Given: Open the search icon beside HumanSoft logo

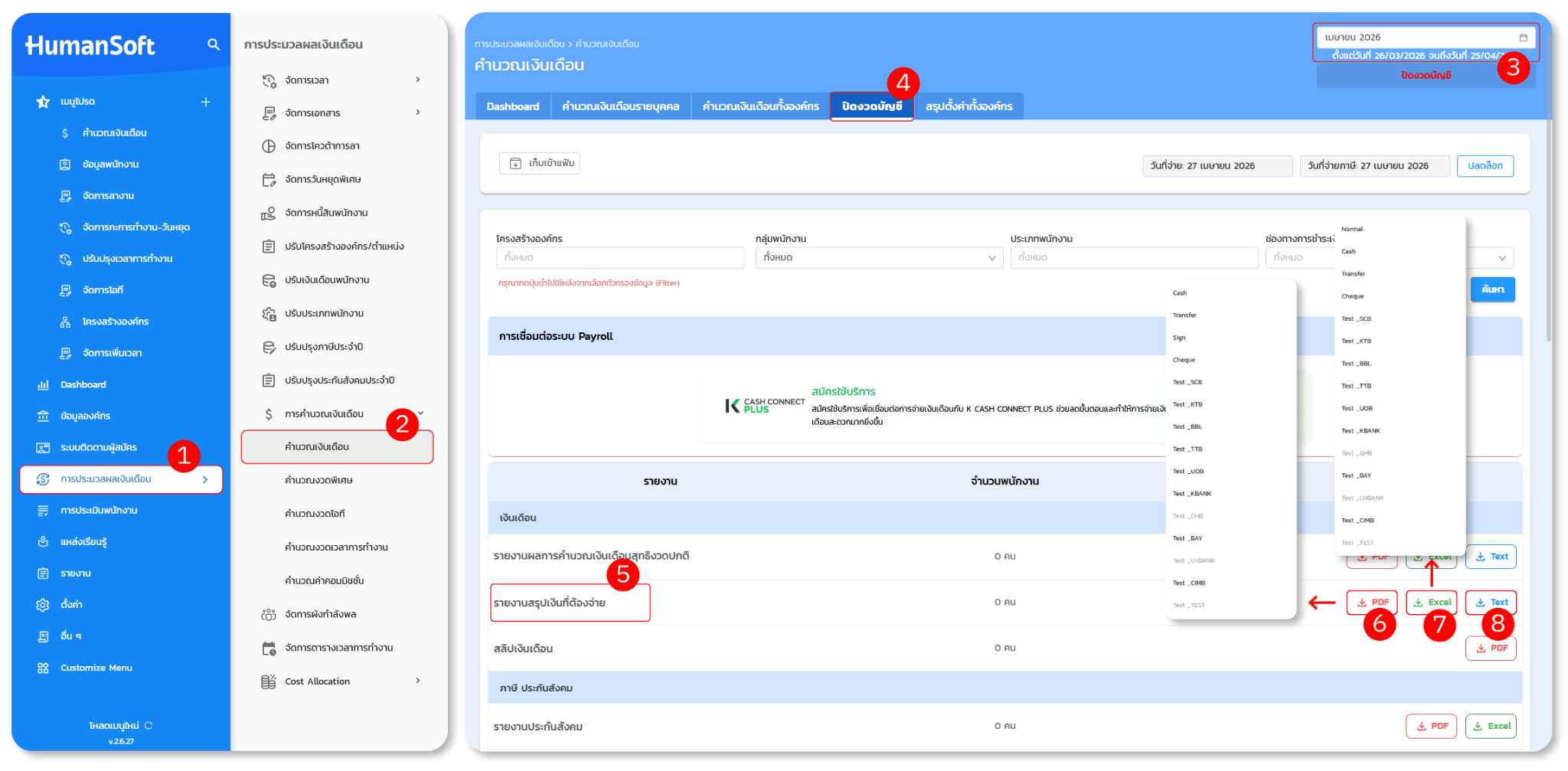Looking at the screenshot, I should pos(214,45).
